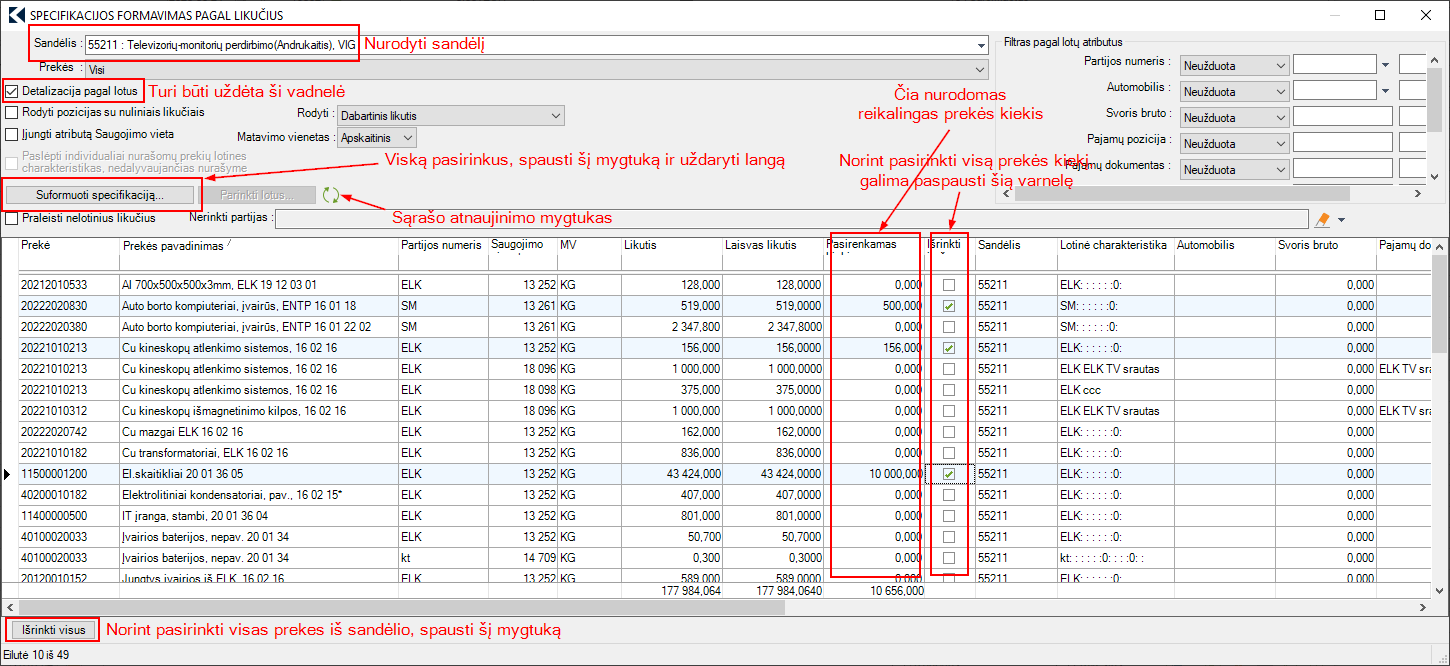The image size is (1450, 666).
Task: Click the Laisvas likutis column header
Action: coord(760,246)
